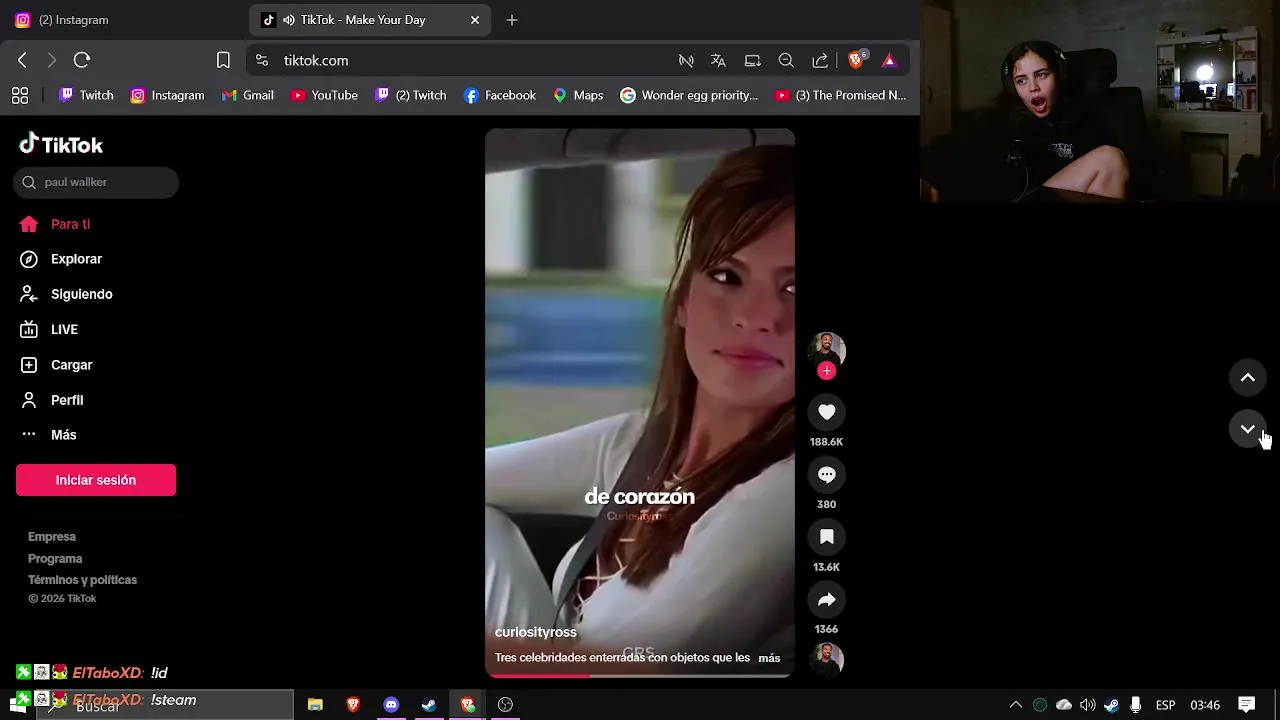Toggle the autoplay blocked icon
The image size is (1280, 720).
686,60
